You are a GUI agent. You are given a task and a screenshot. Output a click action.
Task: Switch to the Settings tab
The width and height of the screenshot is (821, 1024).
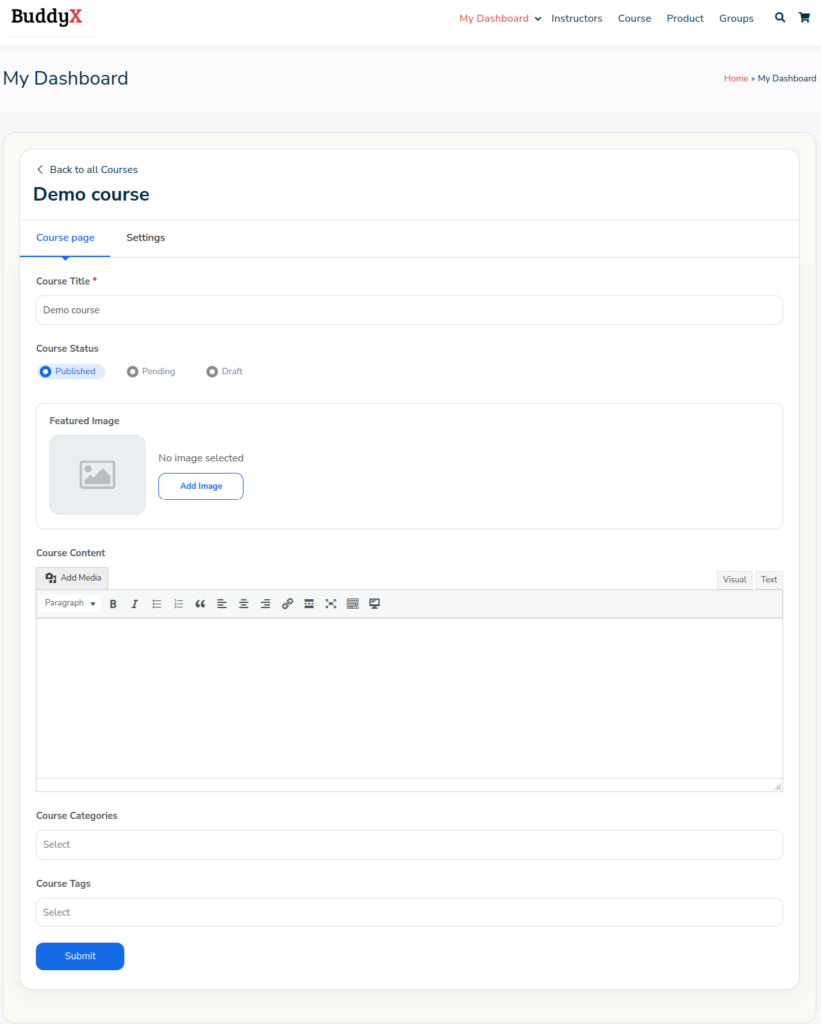pos(145,238)
